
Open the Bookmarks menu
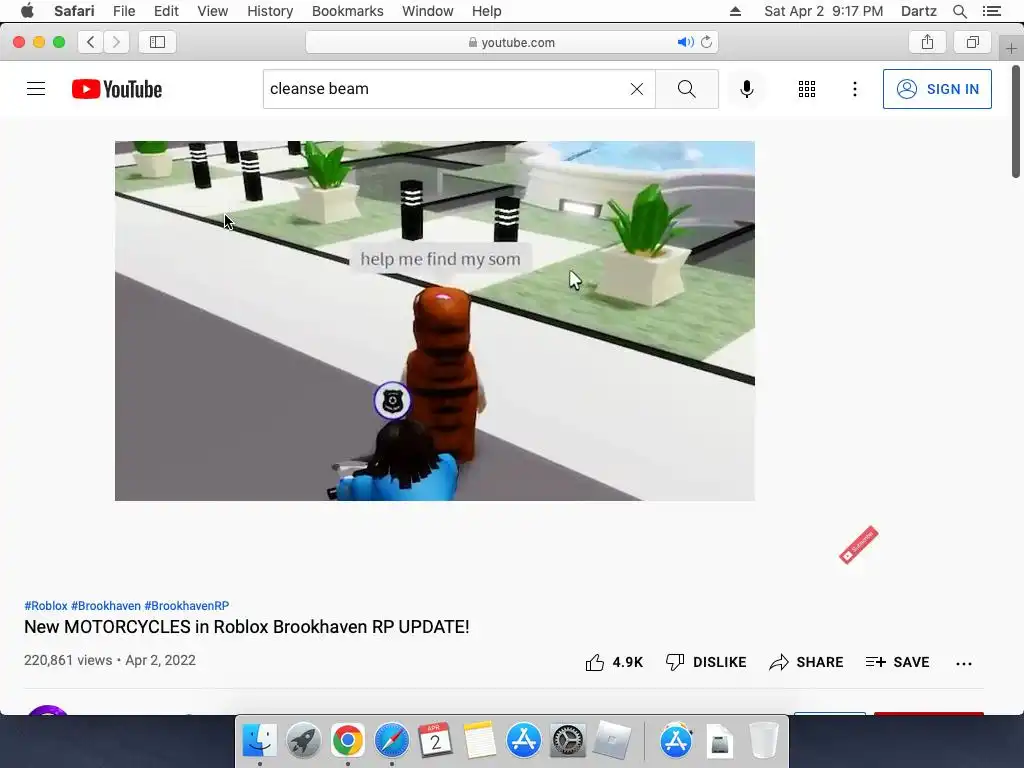347,11
